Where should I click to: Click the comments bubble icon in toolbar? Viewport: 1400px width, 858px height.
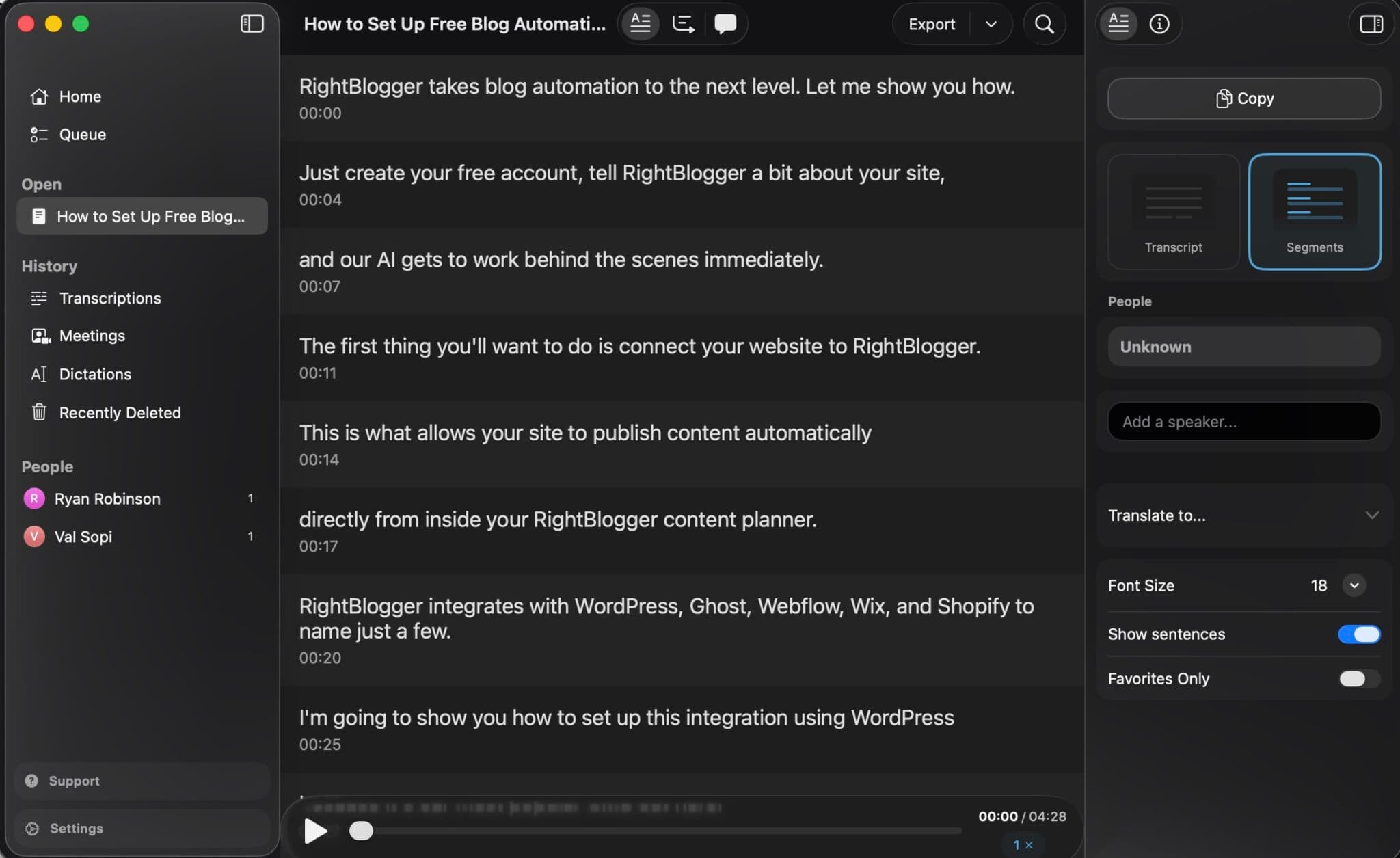[725, 24]
